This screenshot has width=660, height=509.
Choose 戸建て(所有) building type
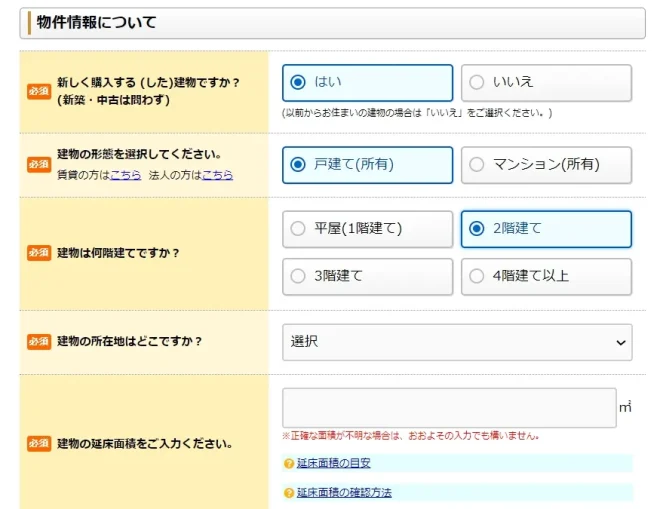click(x=367, y=165)
